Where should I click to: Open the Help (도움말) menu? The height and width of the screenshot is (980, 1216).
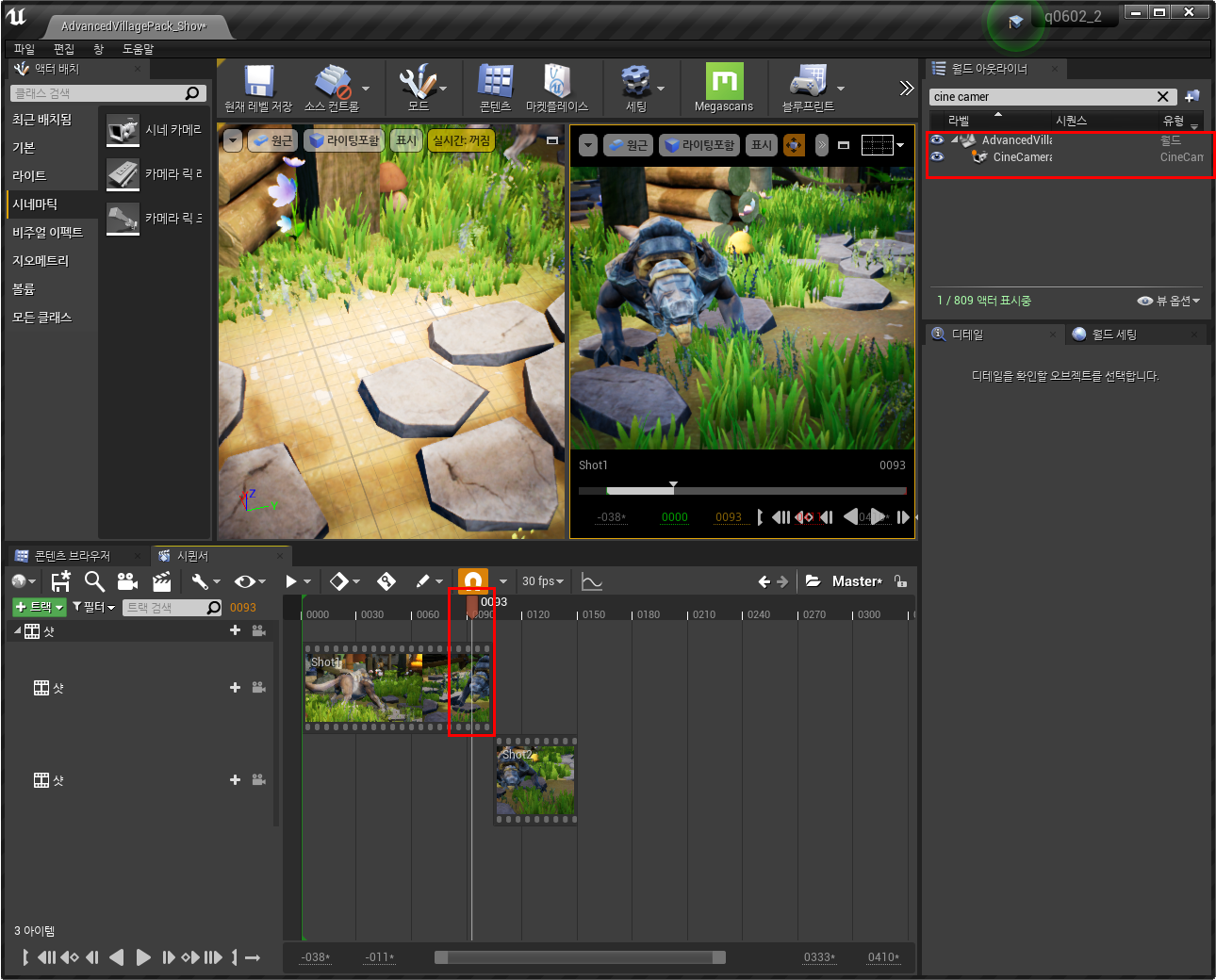click(x=138, y=49)
